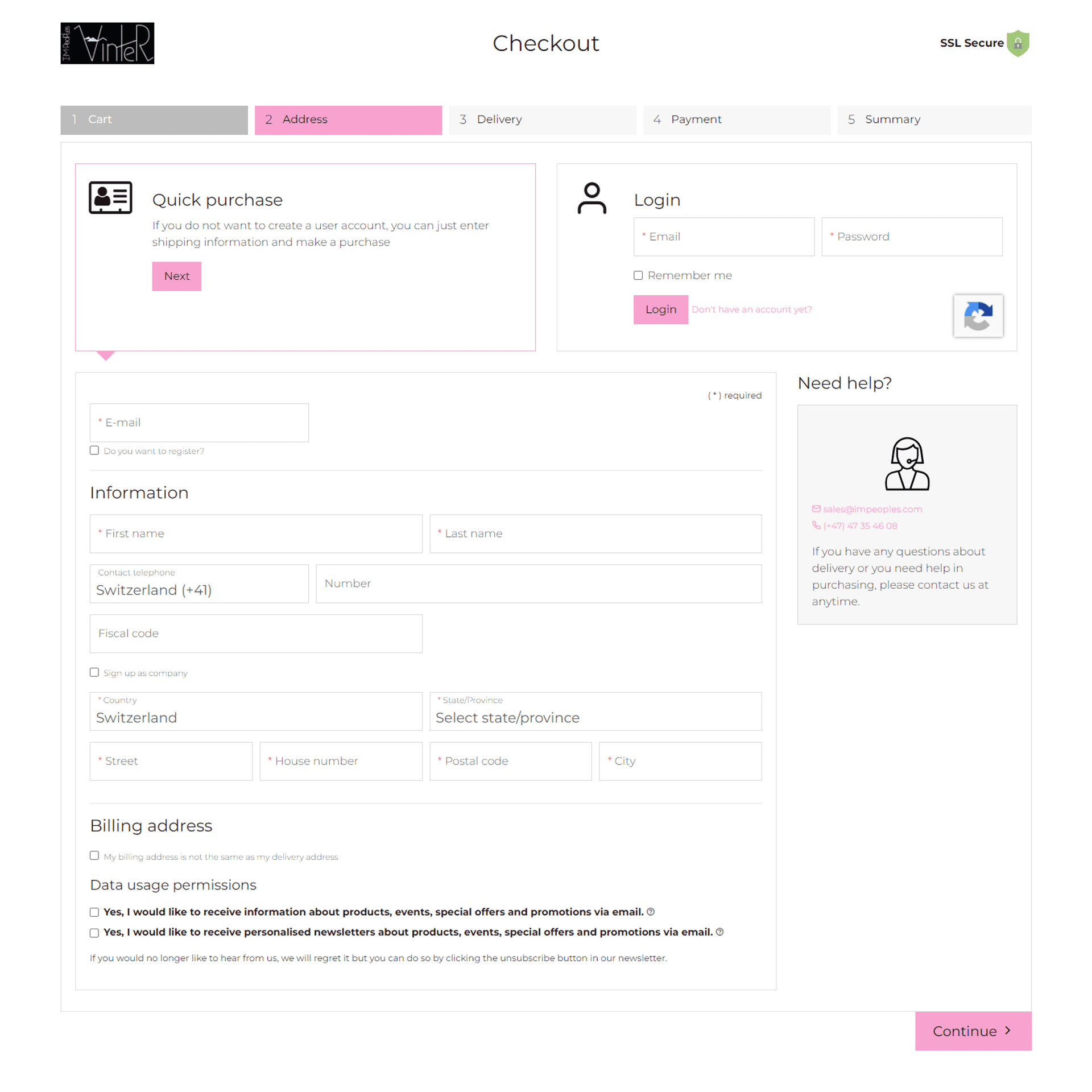1092x1092 pixels.
Task: Click the customer support agent icon
Action: click(907, 464)
